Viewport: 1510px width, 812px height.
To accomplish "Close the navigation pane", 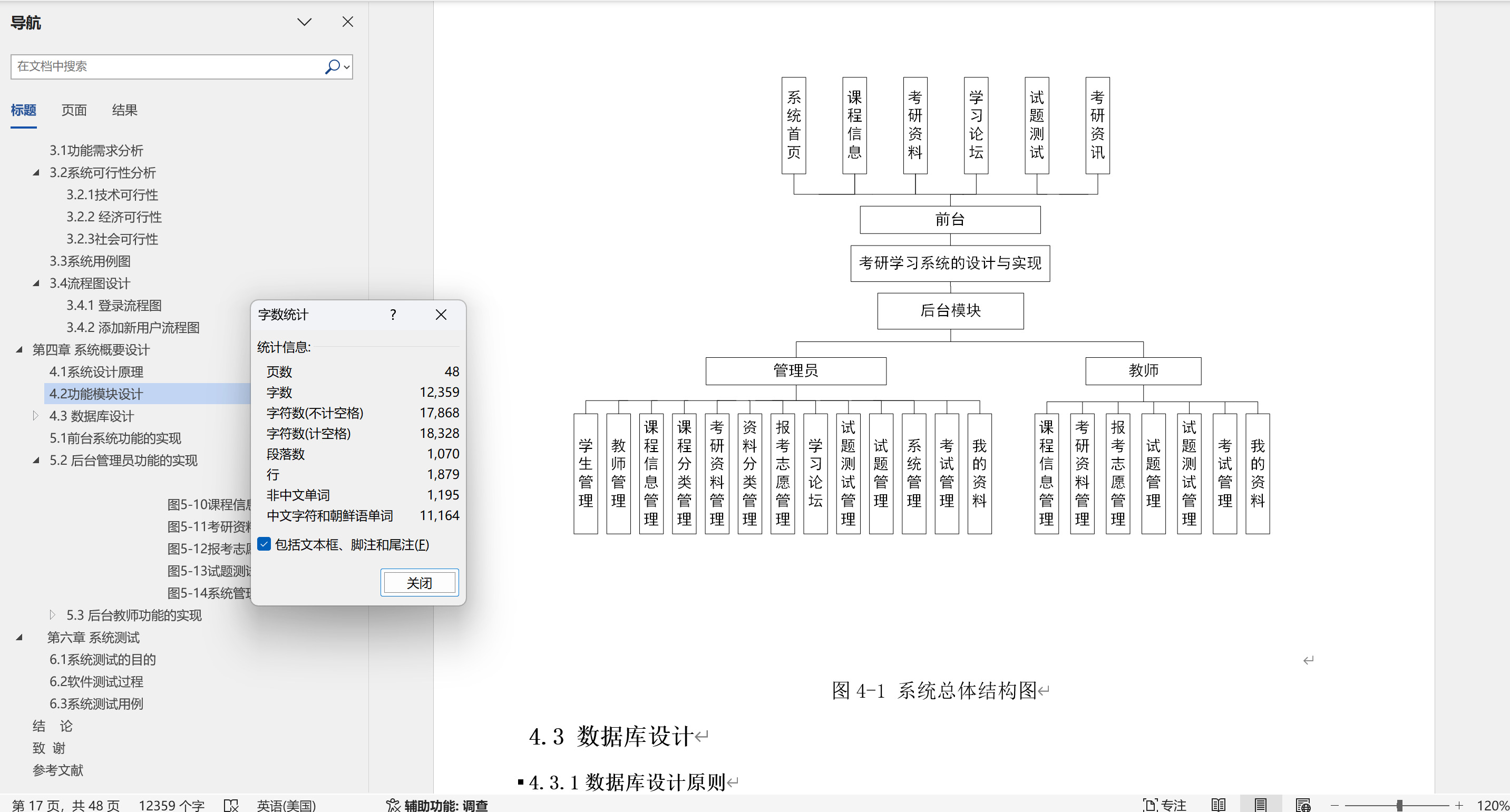I will (348, 22).
